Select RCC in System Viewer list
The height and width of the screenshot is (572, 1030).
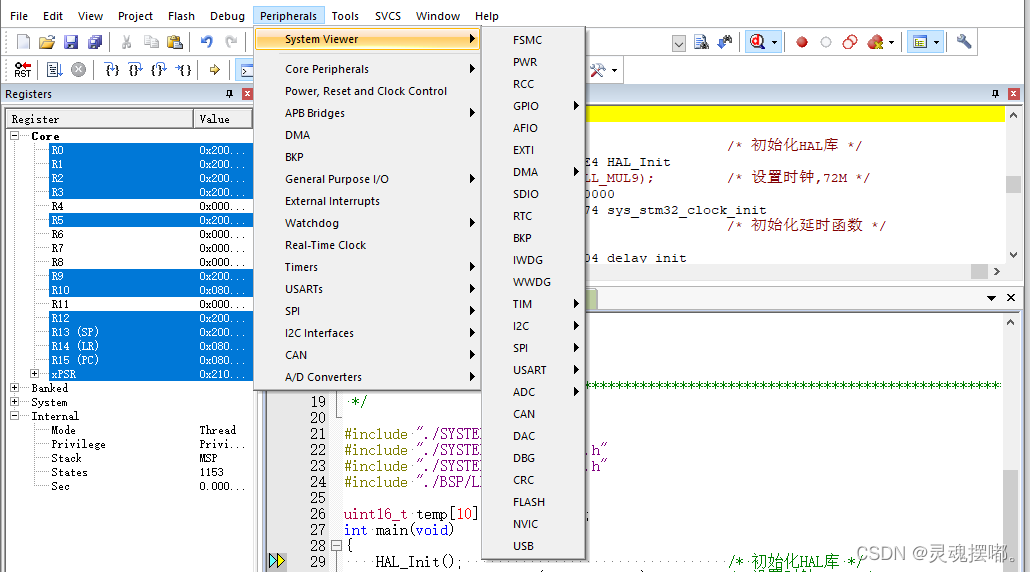click(x=533, y=84)
